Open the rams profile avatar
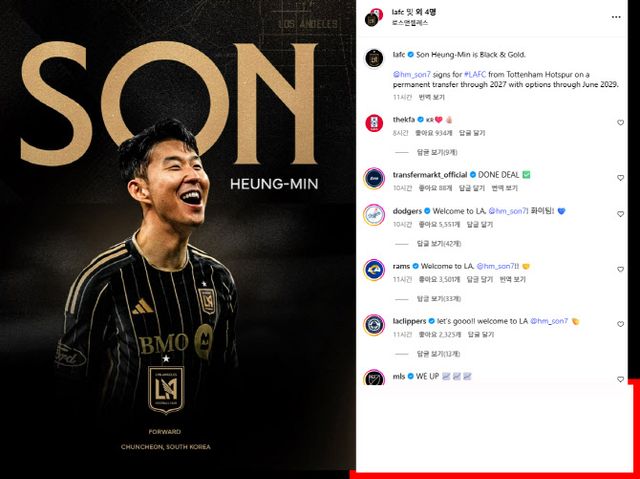 [374, 270]
